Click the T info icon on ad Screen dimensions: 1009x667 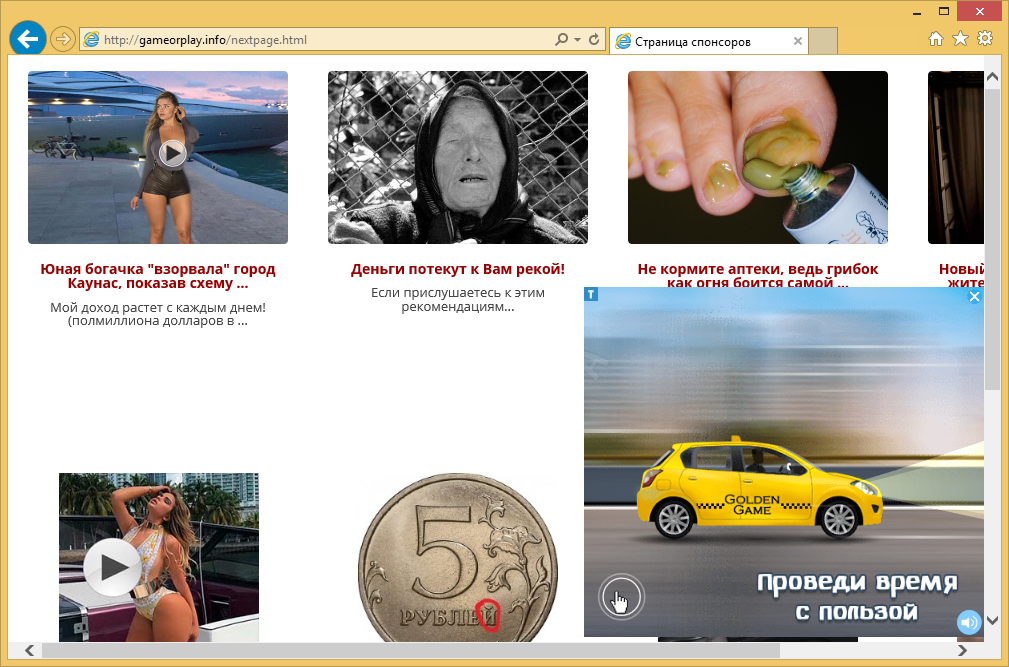[x=591, y=295]
